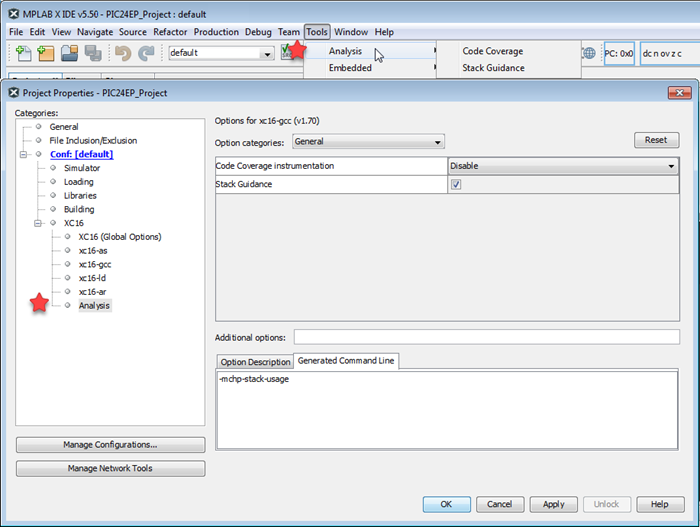
Task: Click into the Additional options field
Action: coord(486,337)
